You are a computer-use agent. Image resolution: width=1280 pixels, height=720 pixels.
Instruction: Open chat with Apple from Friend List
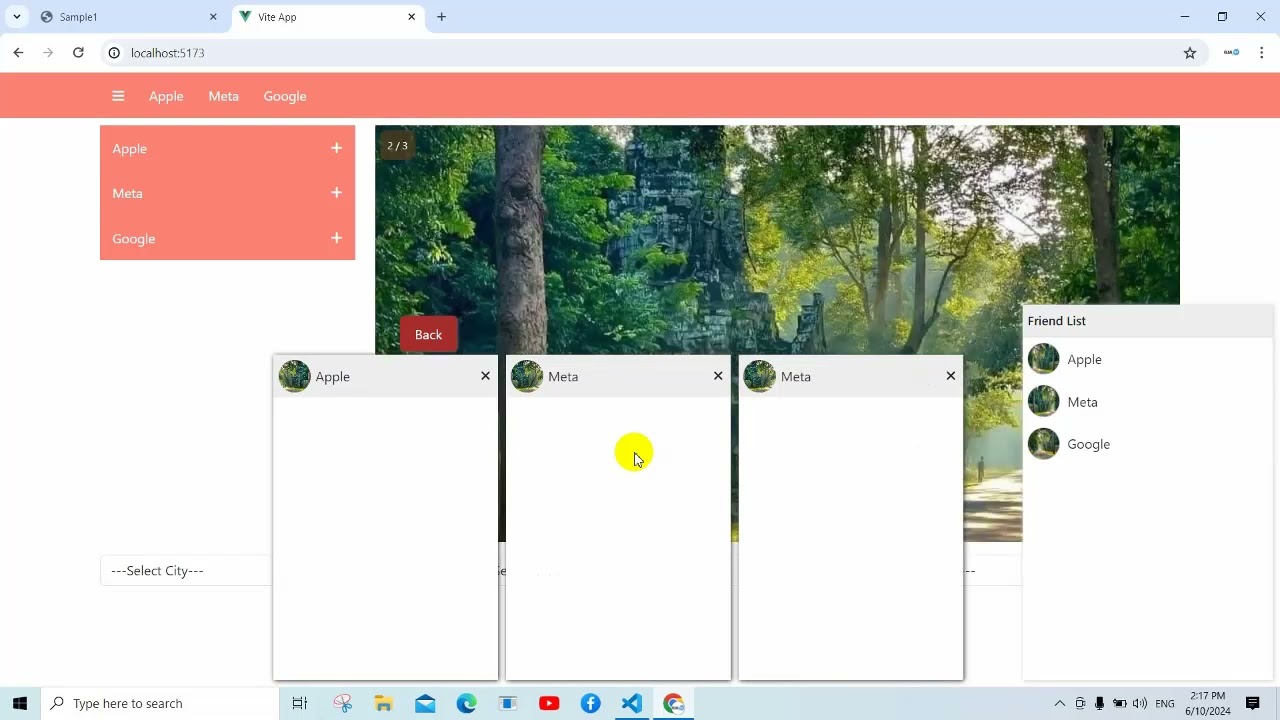pos(1084,359)
